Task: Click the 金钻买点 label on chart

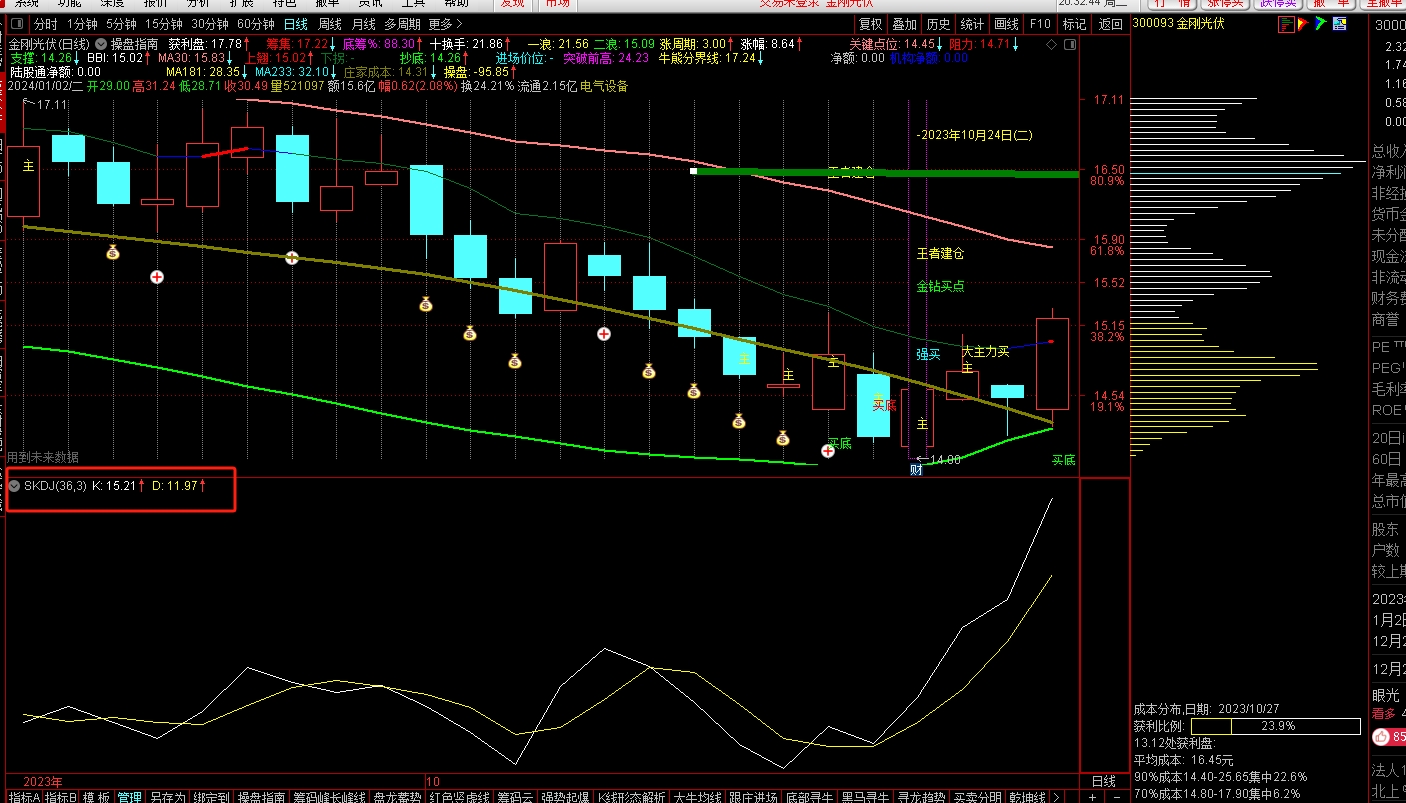Action: click(940, 286)
